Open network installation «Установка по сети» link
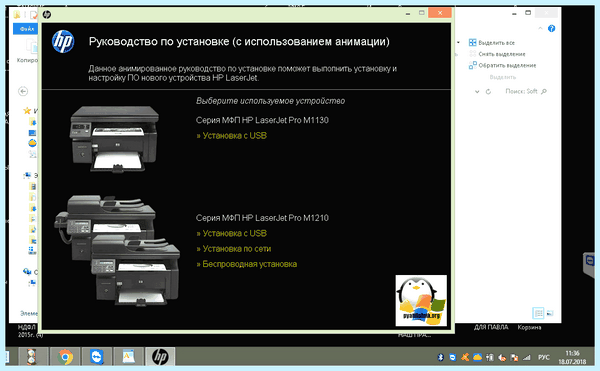This screenshot has width=600, height=371. (234, 249)
